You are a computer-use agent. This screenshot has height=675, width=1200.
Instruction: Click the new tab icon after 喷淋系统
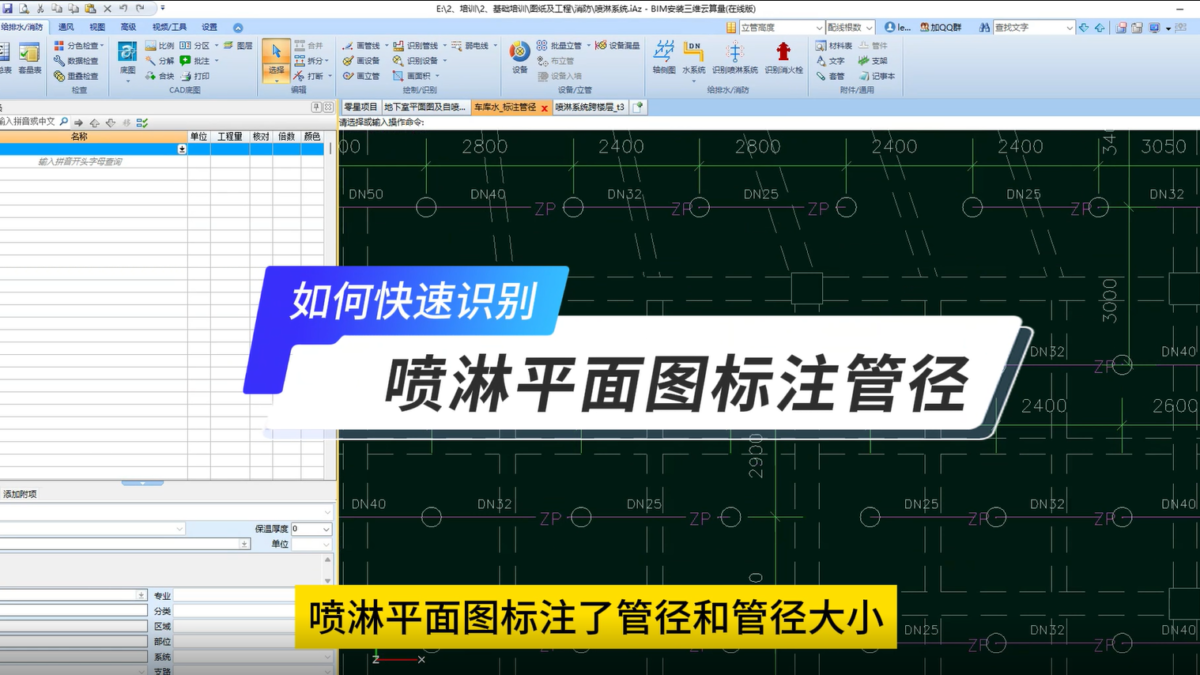(638, 106)
